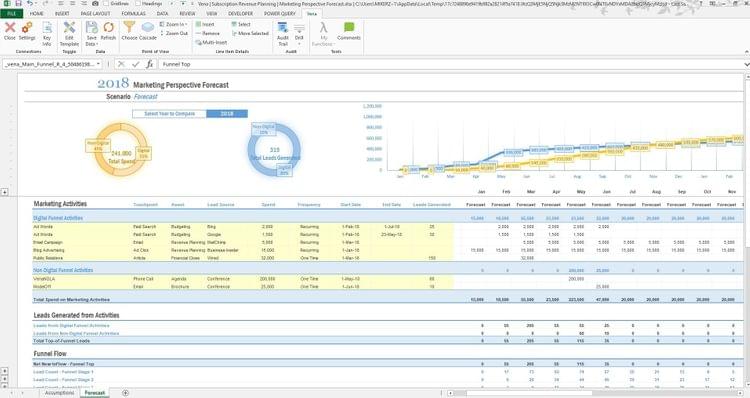Screen dimensions: 750x398
Task: Click the Forecast scenario value
Action: tap(146, 97)
